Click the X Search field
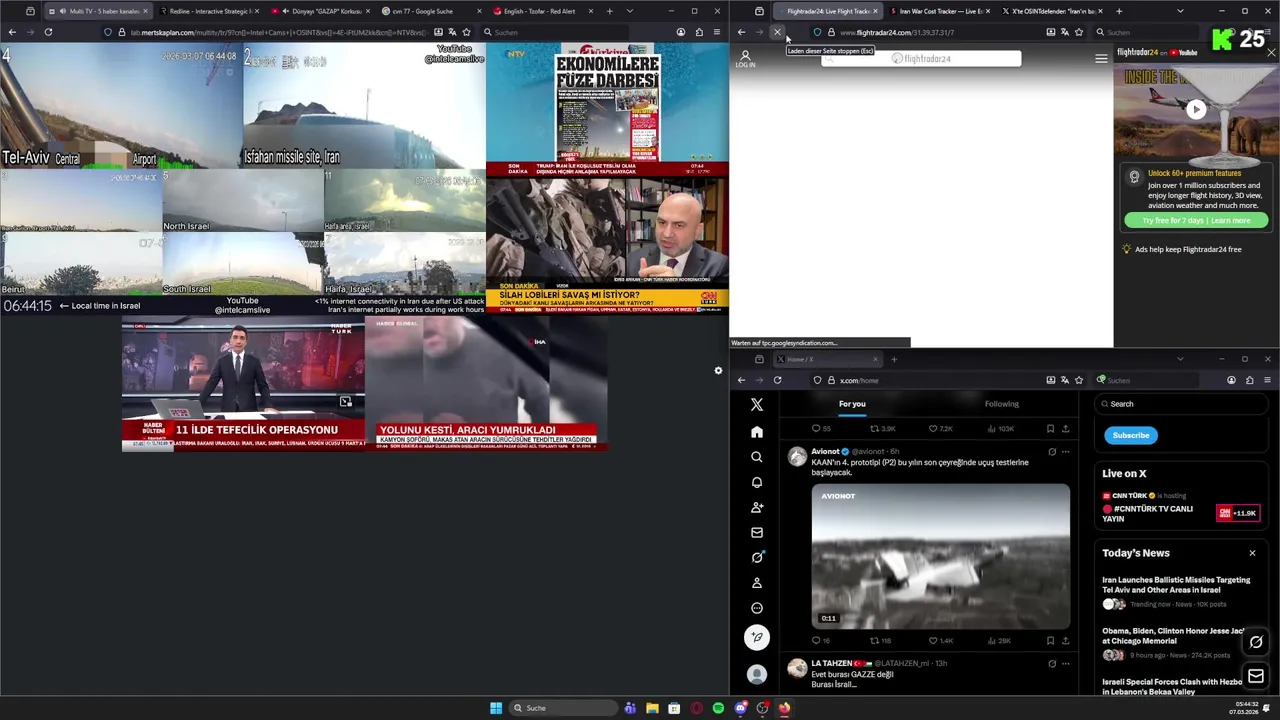The height and width of the screenshot is (720, 1280). pyautogui.click(x=1183, y=404)
